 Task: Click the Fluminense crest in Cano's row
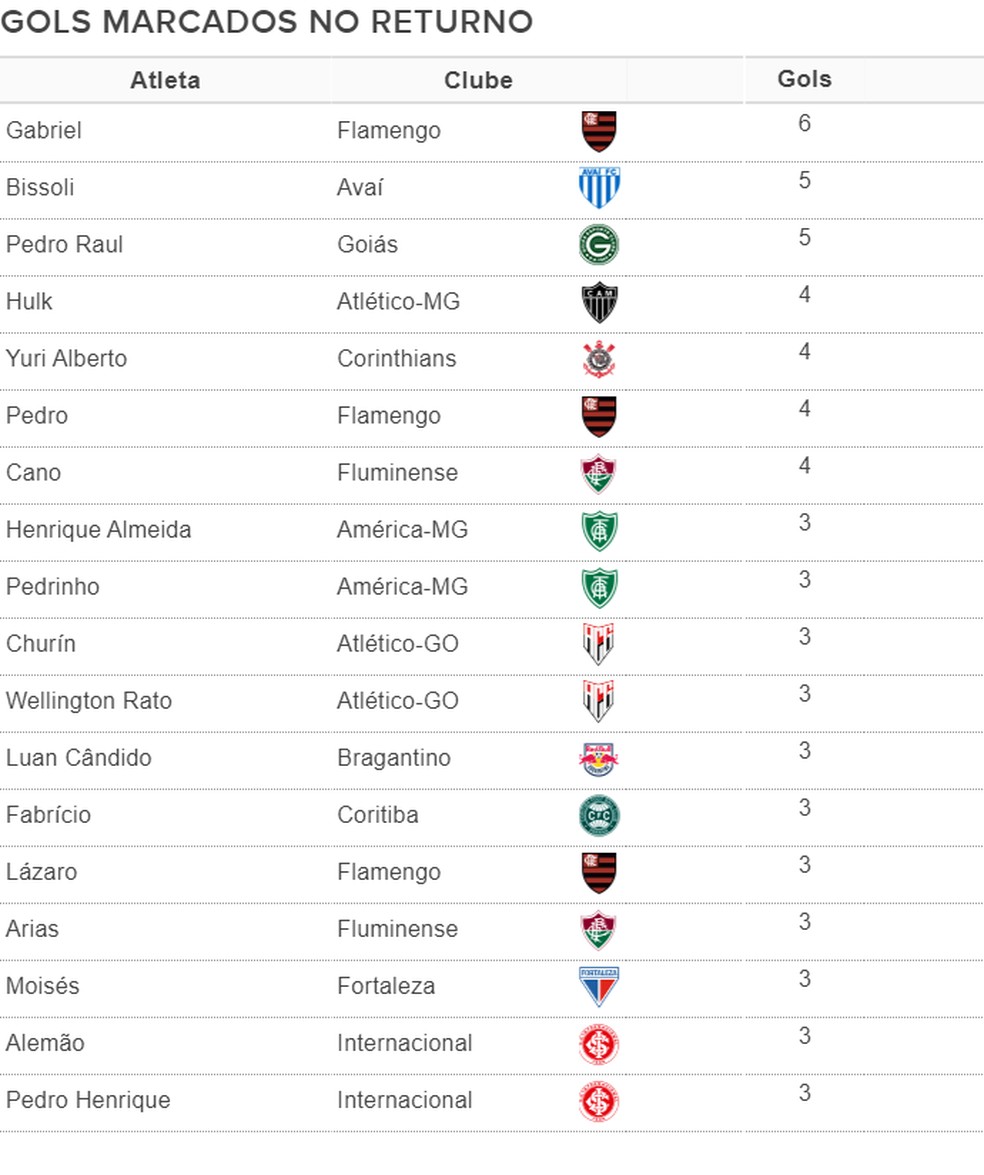(x=599, y=473)
